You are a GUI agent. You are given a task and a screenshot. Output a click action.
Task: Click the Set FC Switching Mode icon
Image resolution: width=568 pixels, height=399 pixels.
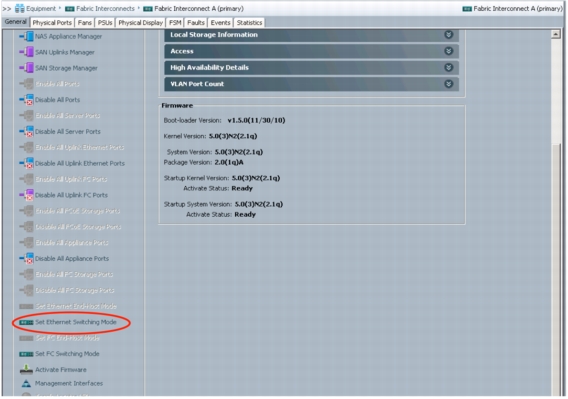[x=26, y=354]
